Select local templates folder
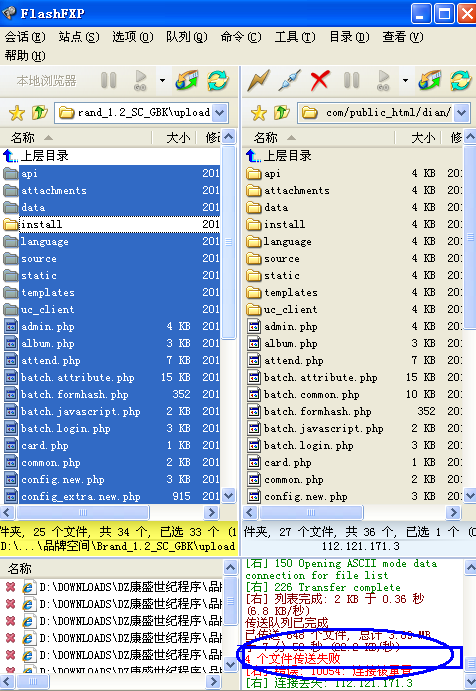Viewport: 476px width, 691px height. tap(110, 293)
